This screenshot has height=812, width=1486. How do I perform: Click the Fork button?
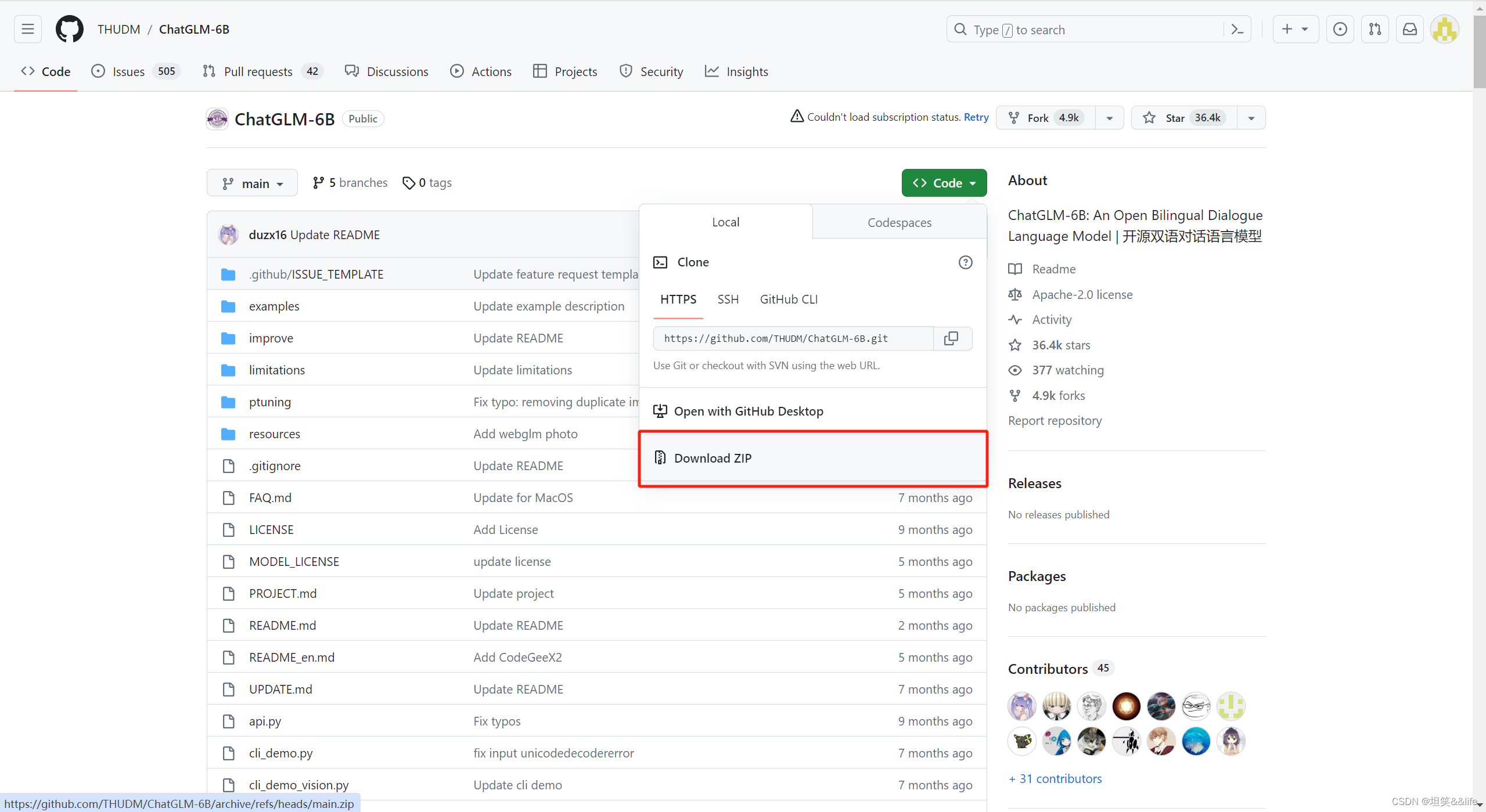(1046, 118)
